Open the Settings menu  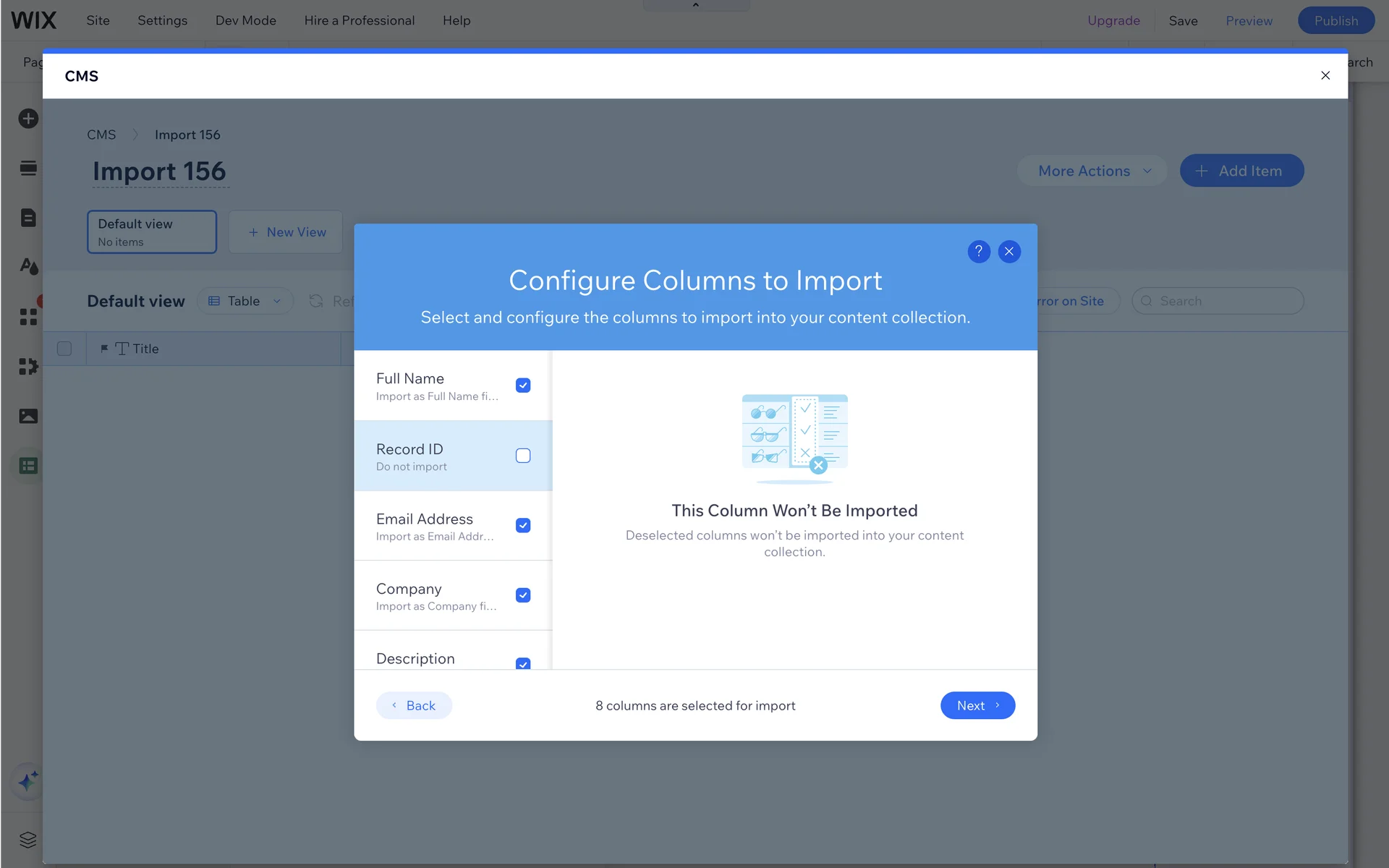tap(162, 20)
